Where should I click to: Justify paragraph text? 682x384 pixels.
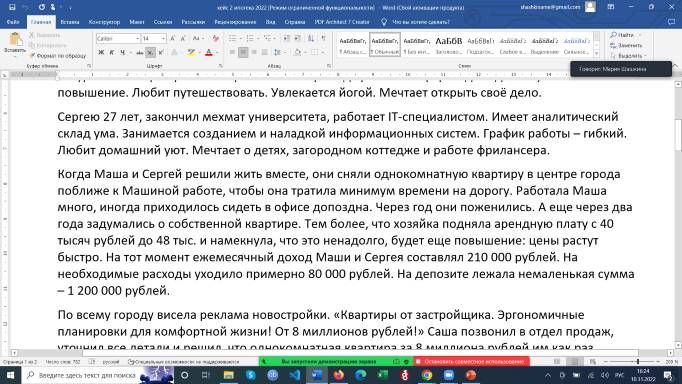(264, 52)
